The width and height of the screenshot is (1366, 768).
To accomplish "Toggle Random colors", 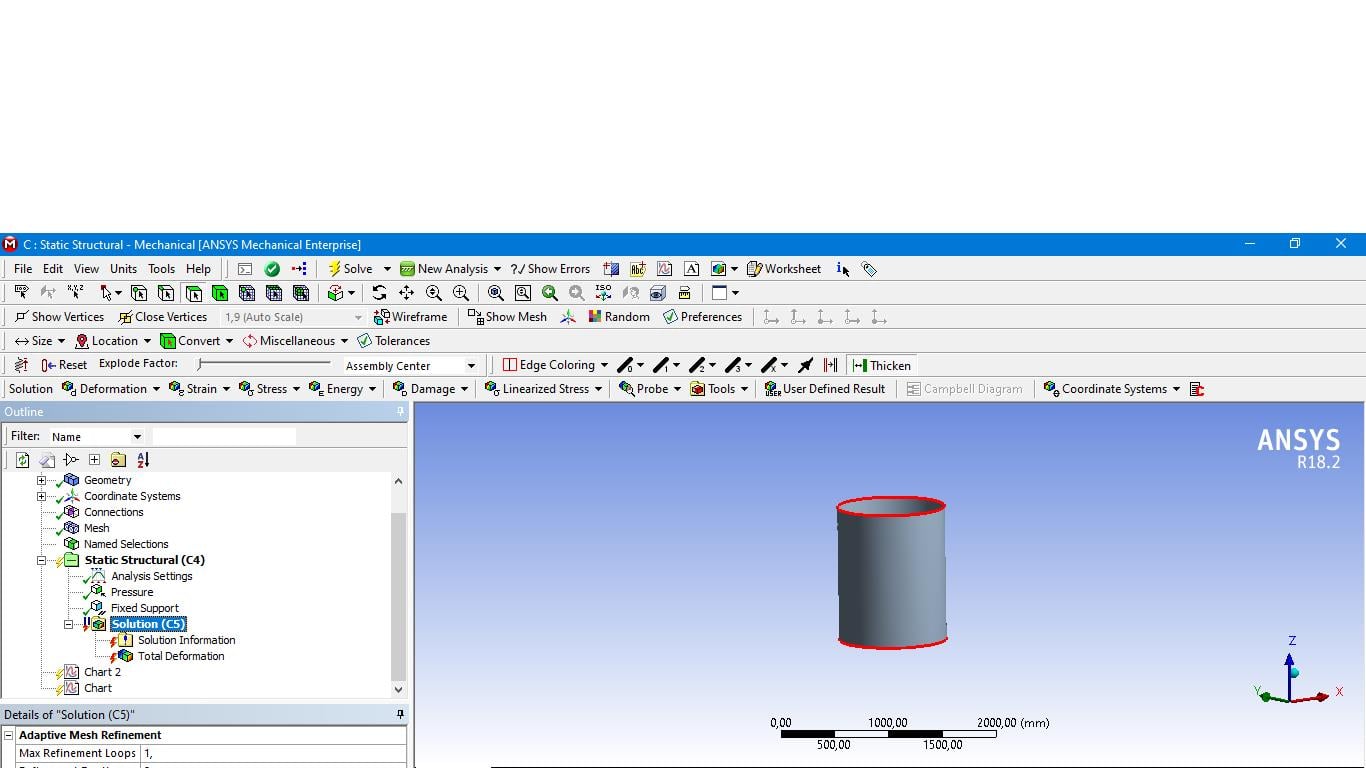I will (x=618, y=317).
